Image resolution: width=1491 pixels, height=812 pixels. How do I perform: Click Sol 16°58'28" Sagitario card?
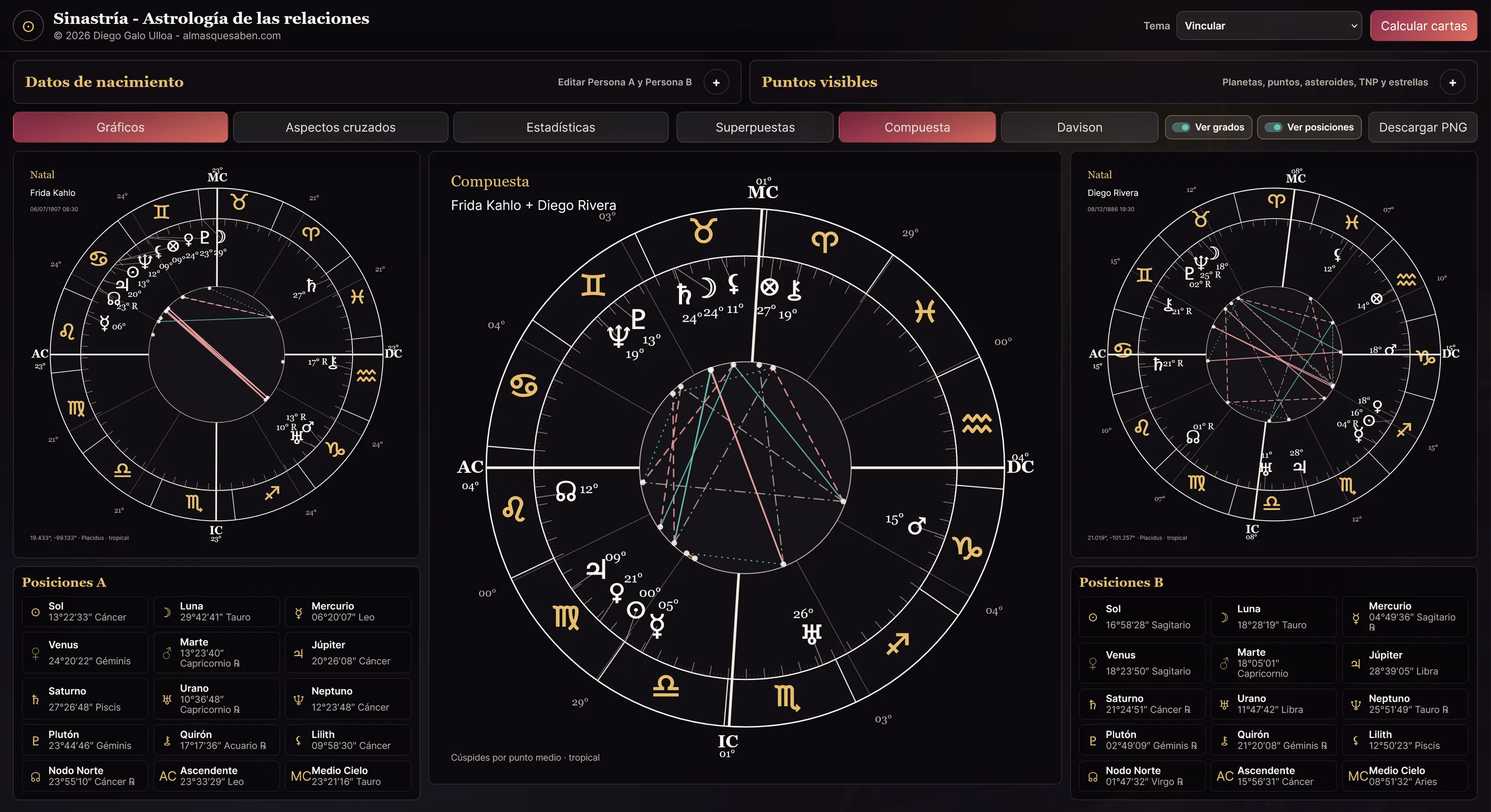tap(1142, 617)
